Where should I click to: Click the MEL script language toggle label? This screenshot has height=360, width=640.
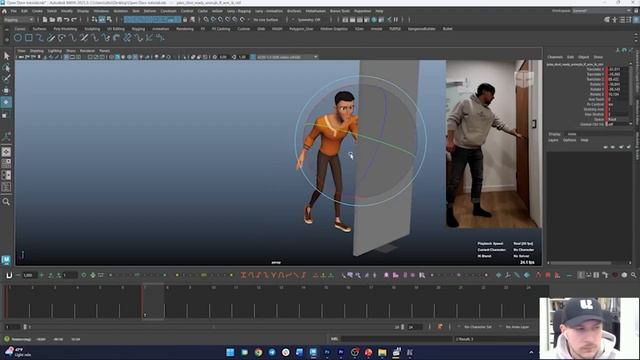tap(334, 339)
